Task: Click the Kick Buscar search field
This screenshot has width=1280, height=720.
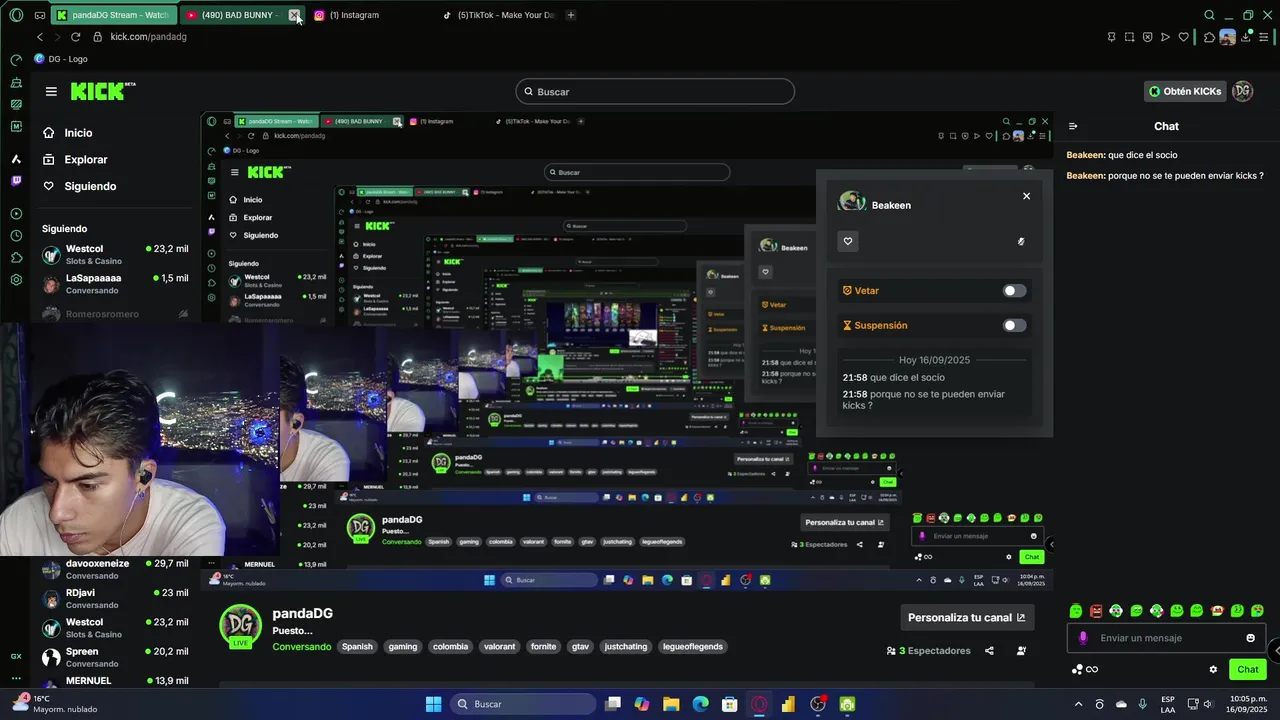Action: (x=655, y=91)
